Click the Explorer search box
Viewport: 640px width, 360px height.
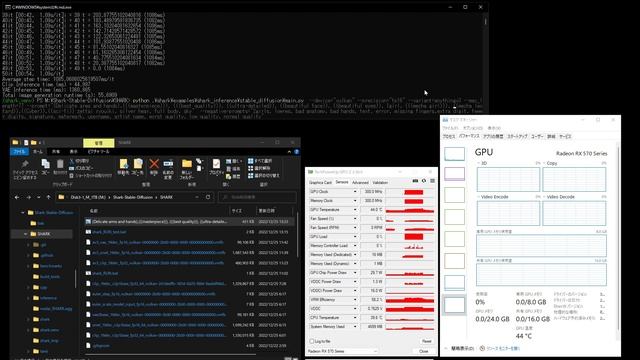[x=258, y=197]
